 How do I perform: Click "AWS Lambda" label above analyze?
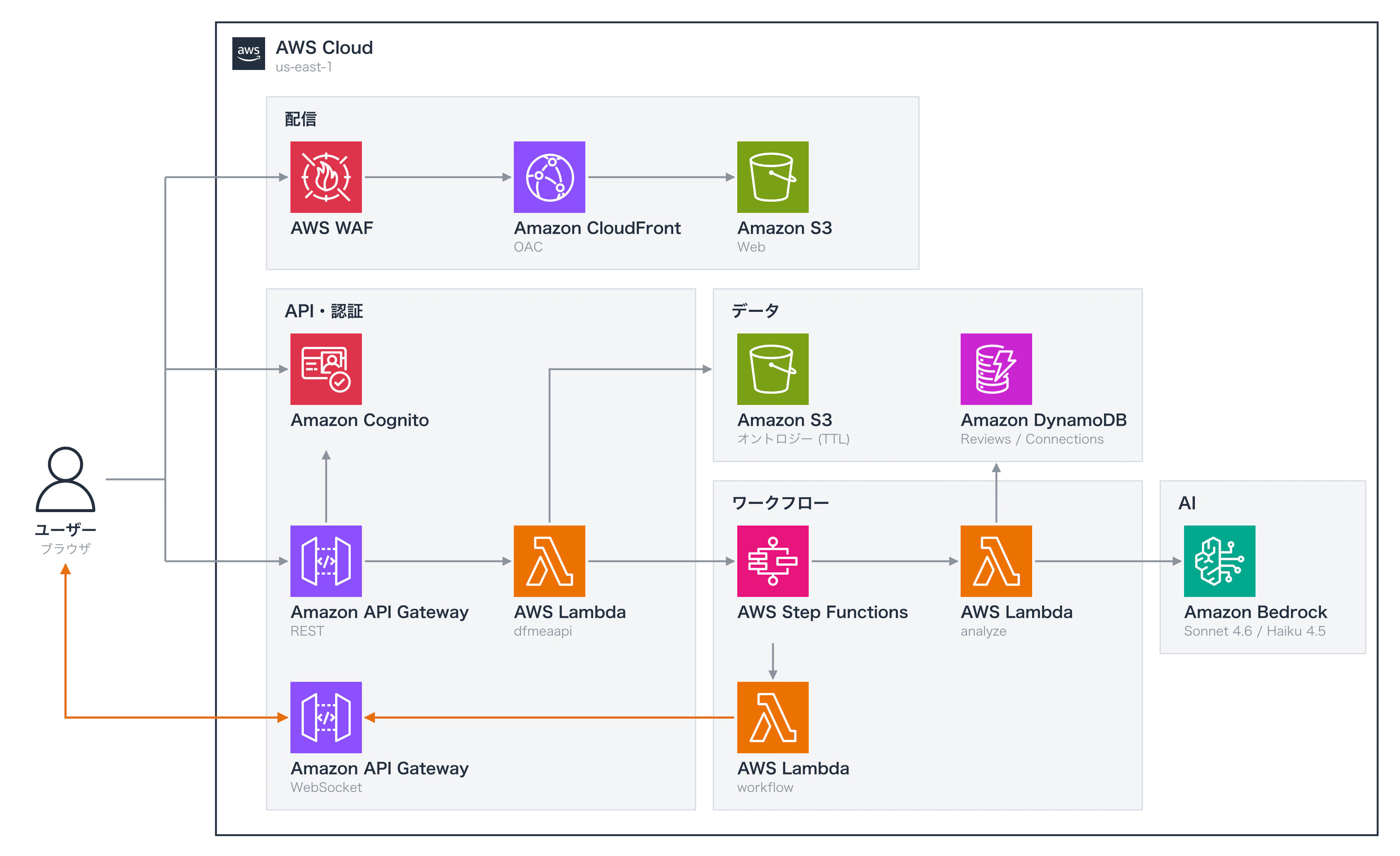(x=1016, y=612)
